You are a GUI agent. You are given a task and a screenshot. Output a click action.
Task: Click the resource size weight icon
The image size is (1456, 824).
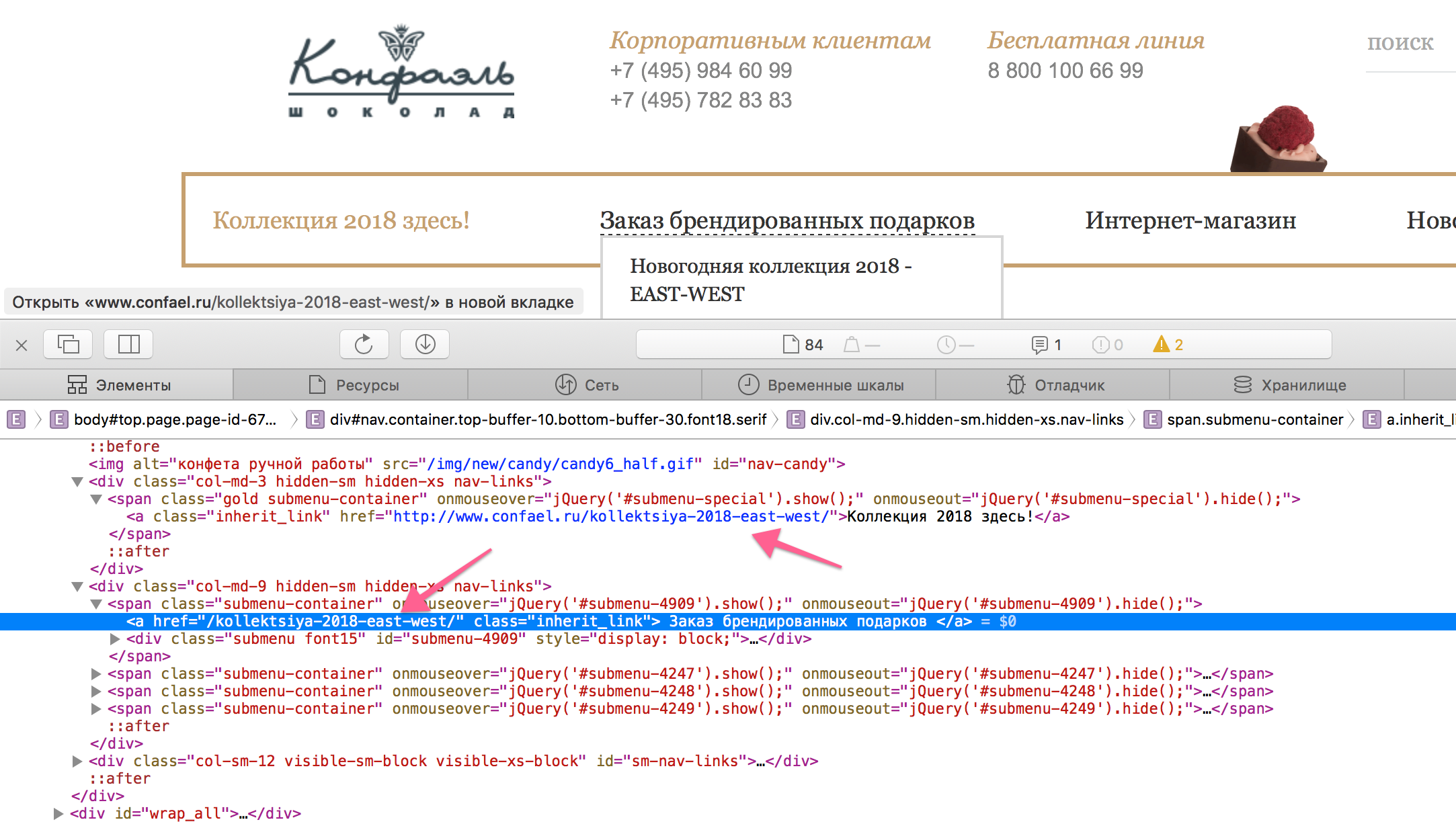852,345
